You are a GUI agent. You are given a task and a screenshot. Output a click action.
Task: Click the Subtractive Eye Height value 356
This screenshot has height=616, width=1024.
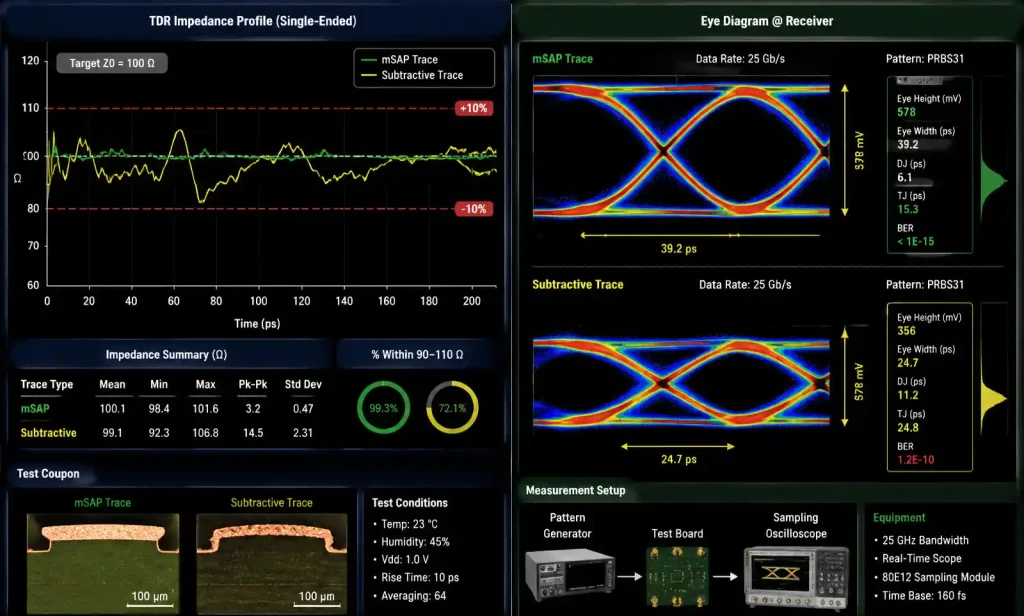pyautogui.click(x=906, y=331)
